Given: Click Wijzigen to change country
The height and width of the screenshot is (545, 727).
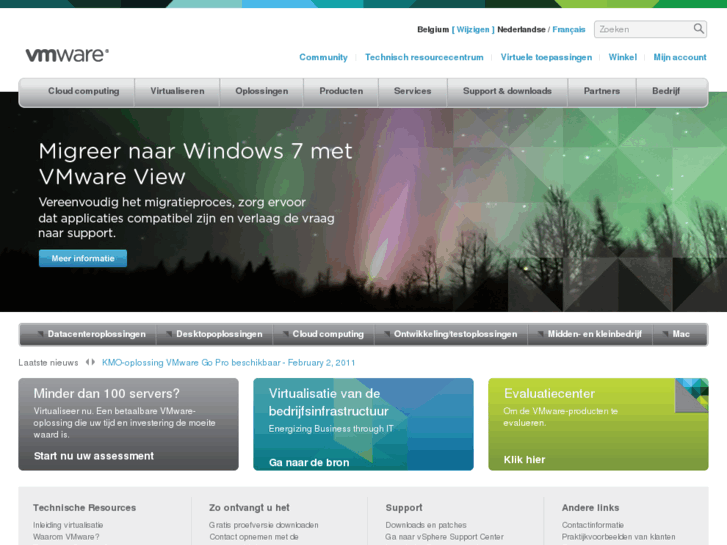Looking at the screenshot, I should [x=473, y=29].
